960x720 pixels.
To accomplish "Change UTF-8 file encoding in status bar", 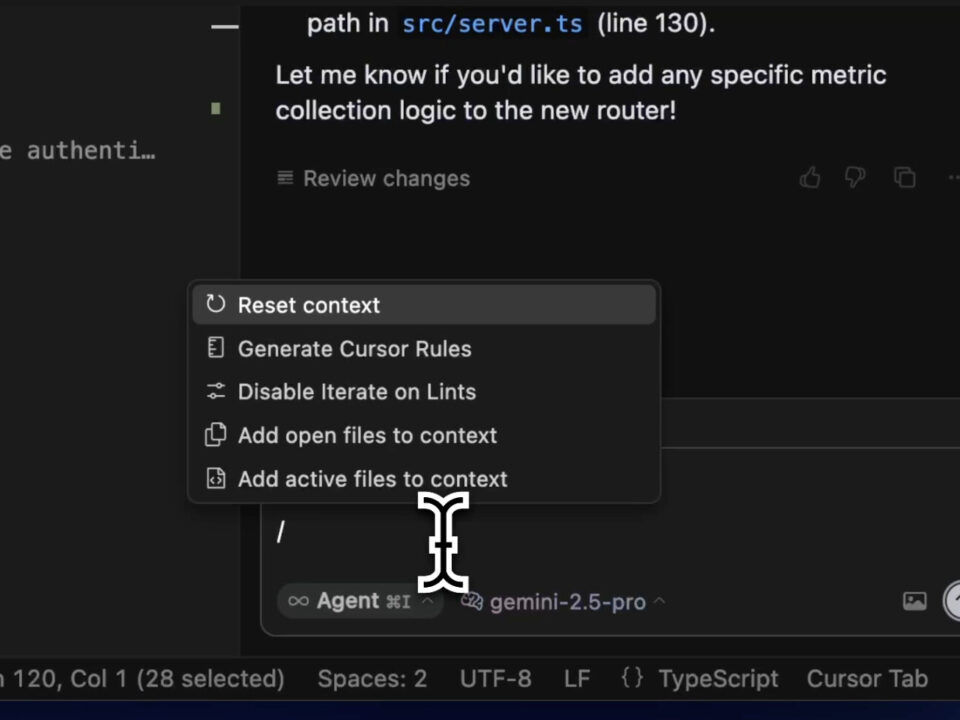I will click(495, 679).
